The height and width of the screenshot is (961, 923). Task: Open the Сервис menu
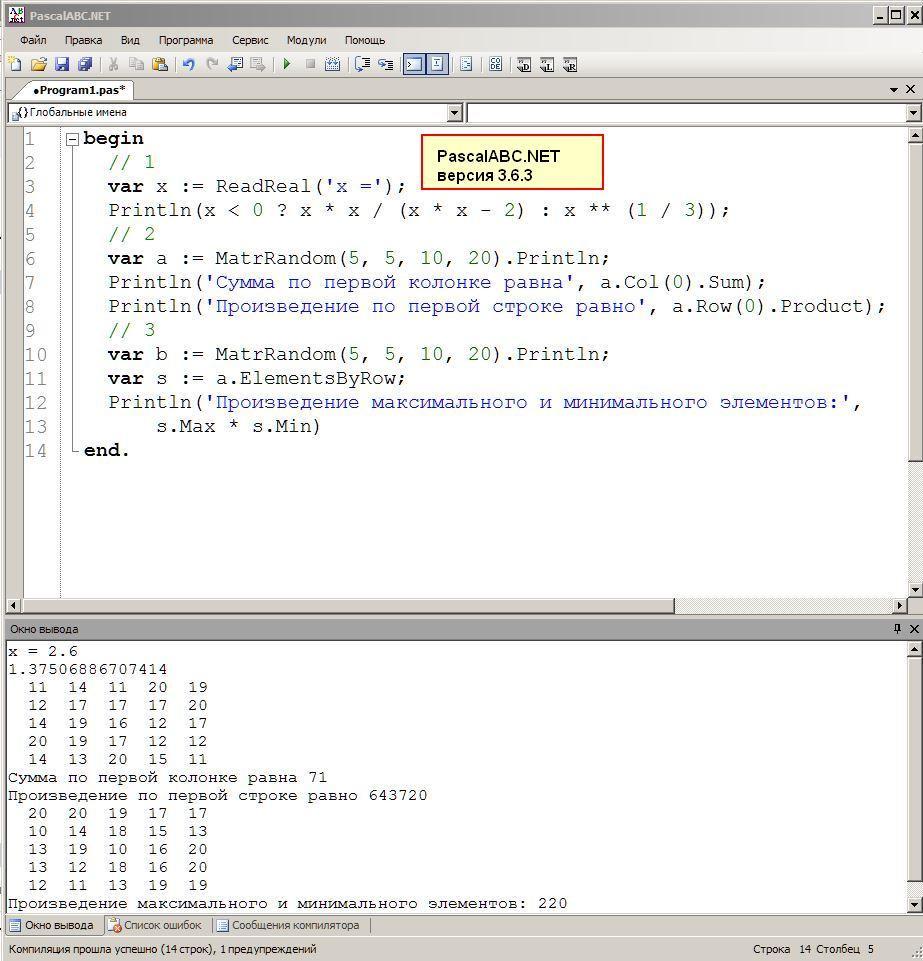click(x=250, y=40)
